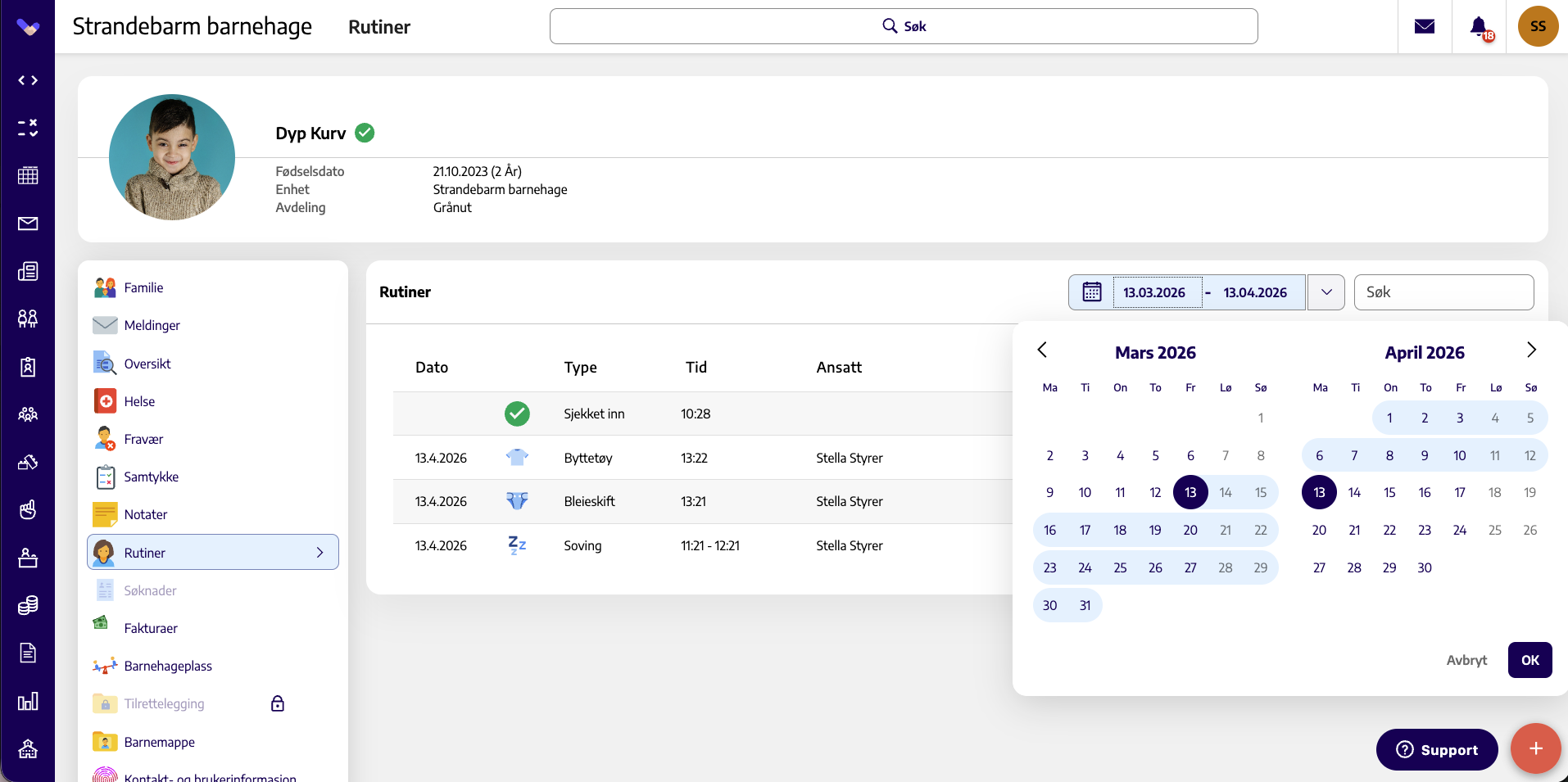1568x782 pixels.
Task: Click Avbryt to cancel date selection
Action: click(1466, 660)
